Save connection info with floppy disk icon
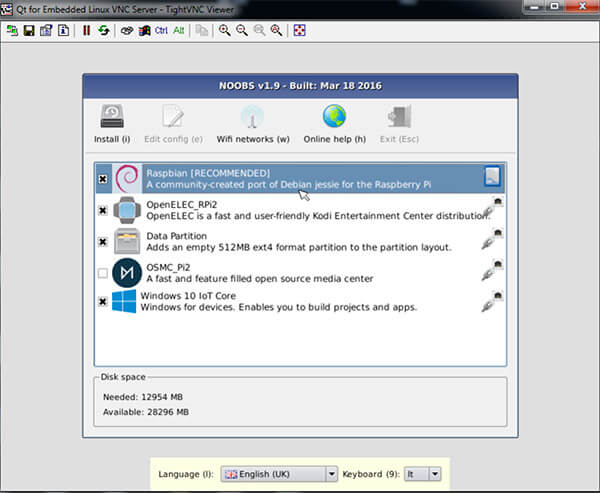The image size is (600, 493). (x=29, y=31)
